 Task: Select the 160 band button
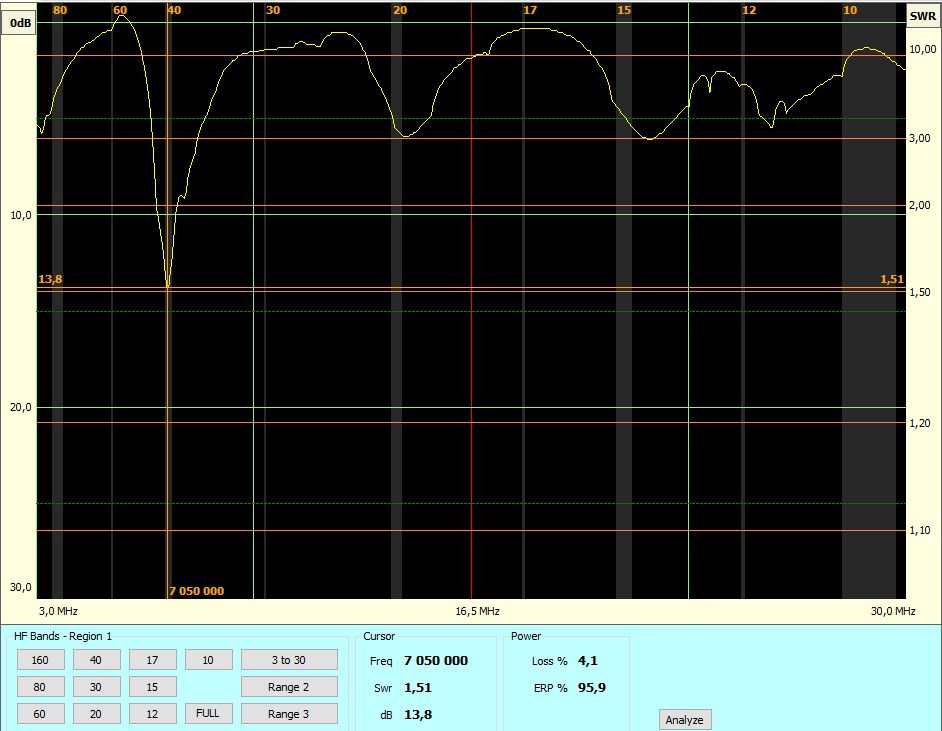point(40,660)
